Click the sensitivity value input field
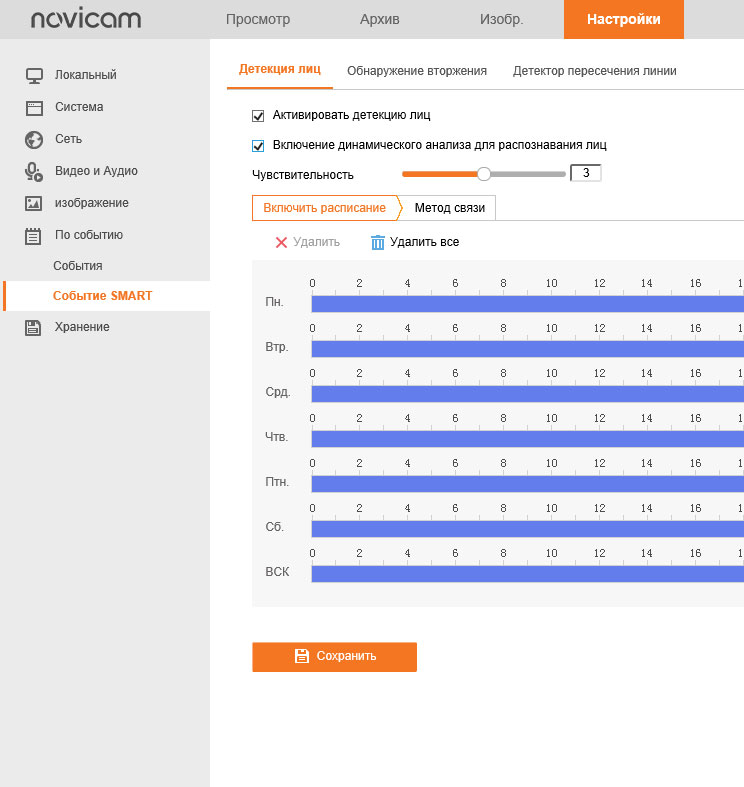The image size is (744, 787). tap(585, 174)
